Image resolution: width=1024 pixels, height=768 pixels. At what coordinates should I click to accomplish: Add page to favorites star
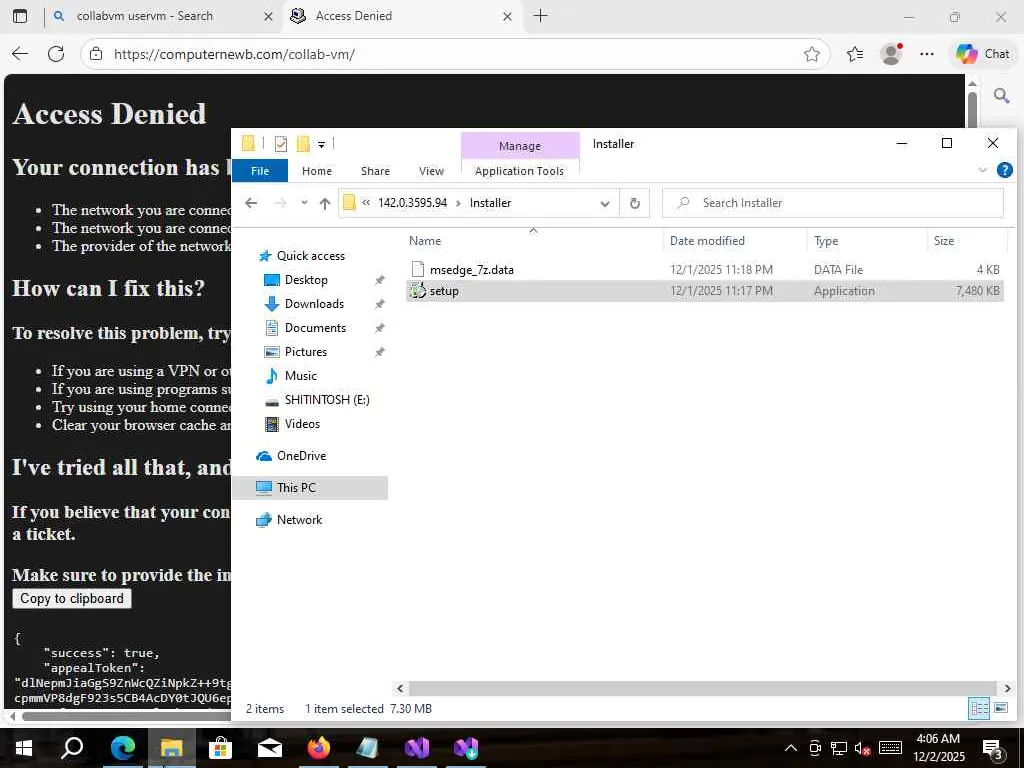click(x=812, y=54)
